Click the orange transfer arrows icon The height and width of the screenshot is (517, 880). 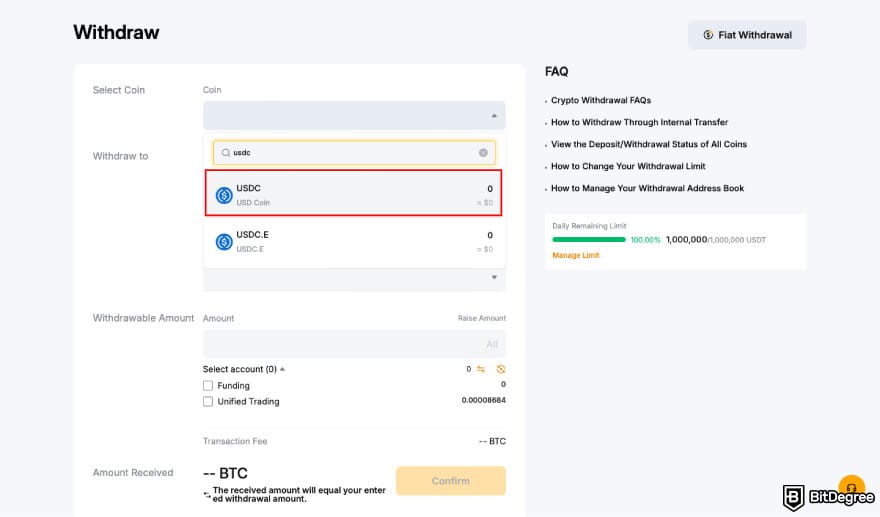coord(481,369)
